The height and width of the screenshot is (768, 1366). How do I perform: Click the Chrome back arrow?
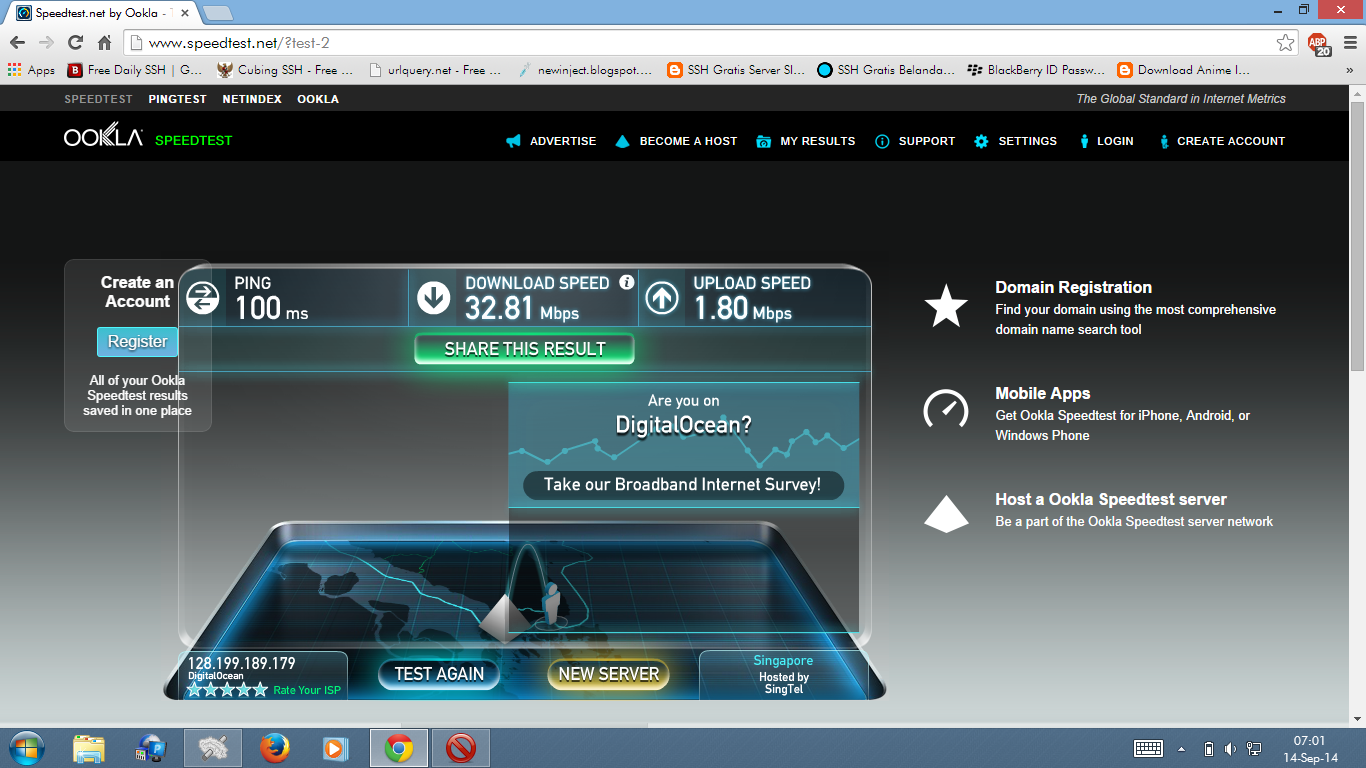17,42
